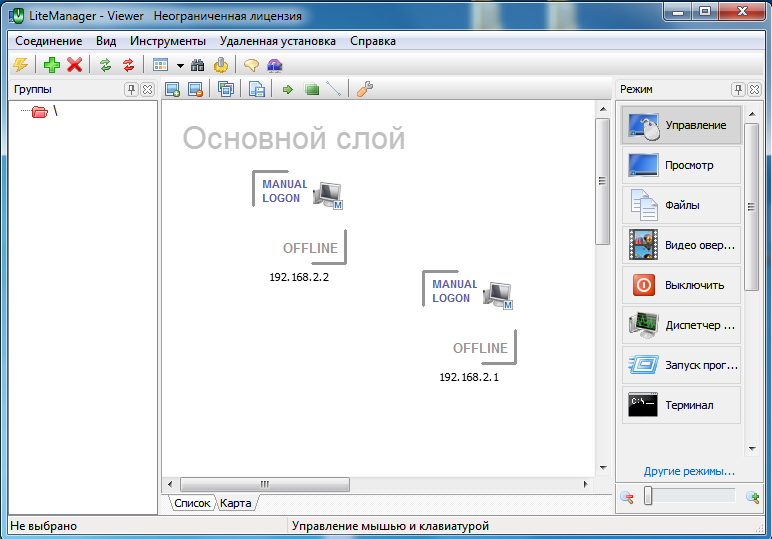
Task: Click the map scroll down arrow
Action: coord(603,468)
